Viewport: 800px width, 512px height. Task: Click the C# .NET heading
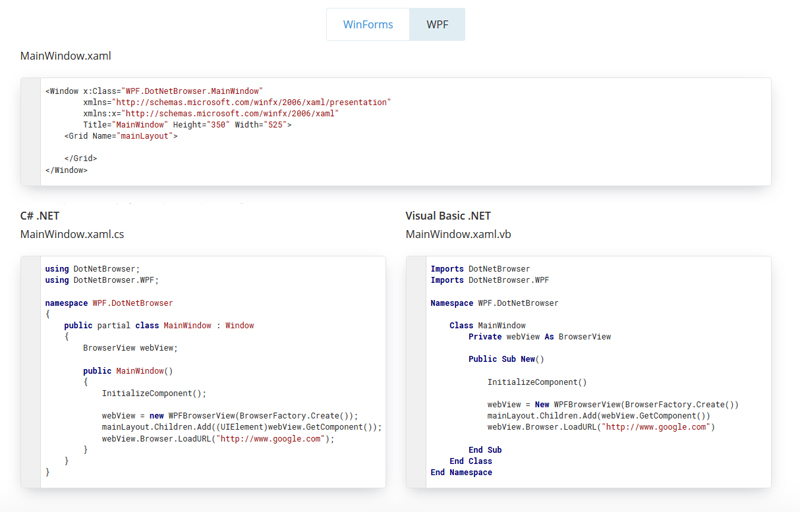(x=40, y=216)
